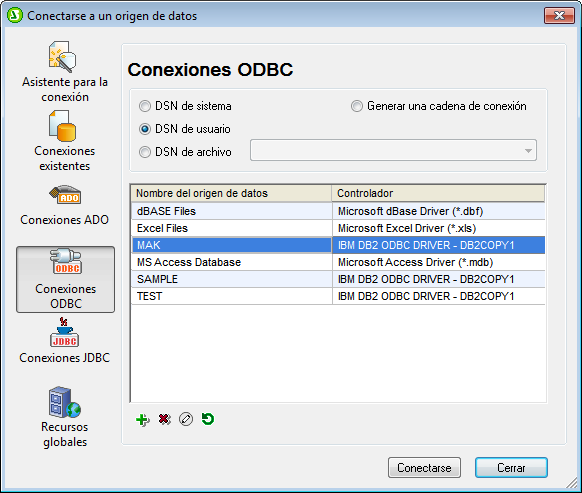The image size is (582, 493).
Task: Click Microsoft Access Driver (*.mdb) cell
Action: 438,262
